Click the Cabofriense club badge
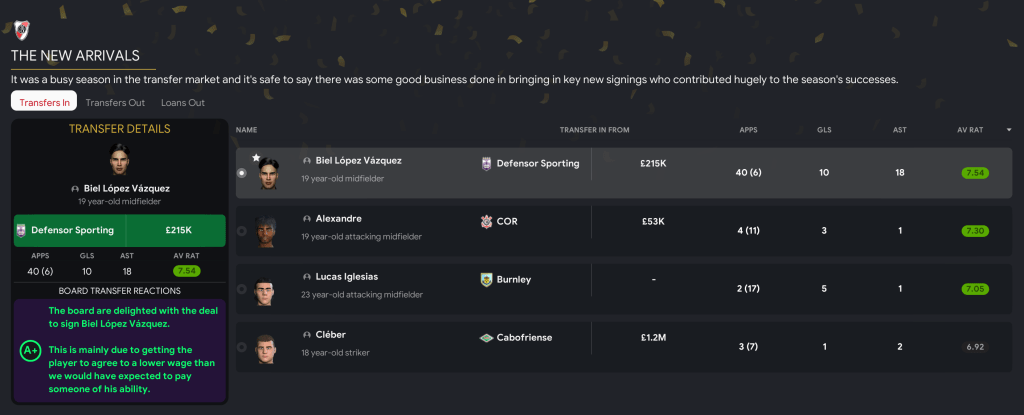Image resolution: width=1024 pixels, height=415 pixels. tap(487, 337)
